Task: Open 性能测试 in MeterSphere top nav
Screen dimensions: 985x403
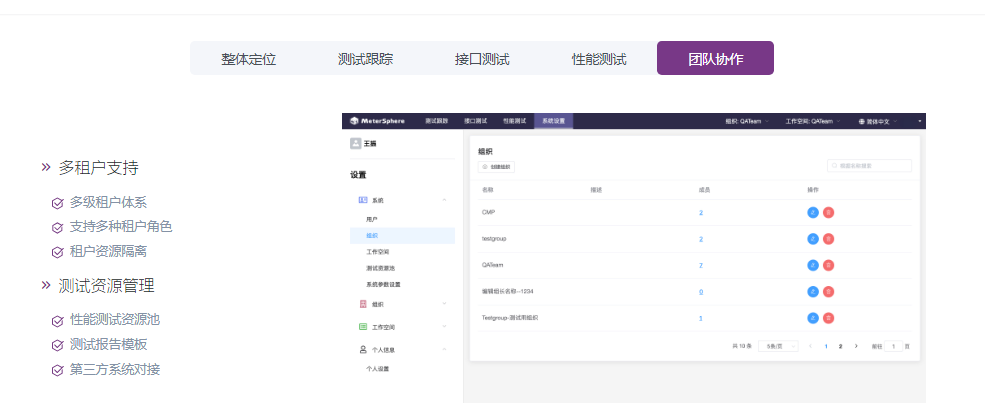Action: coord(514,121)
